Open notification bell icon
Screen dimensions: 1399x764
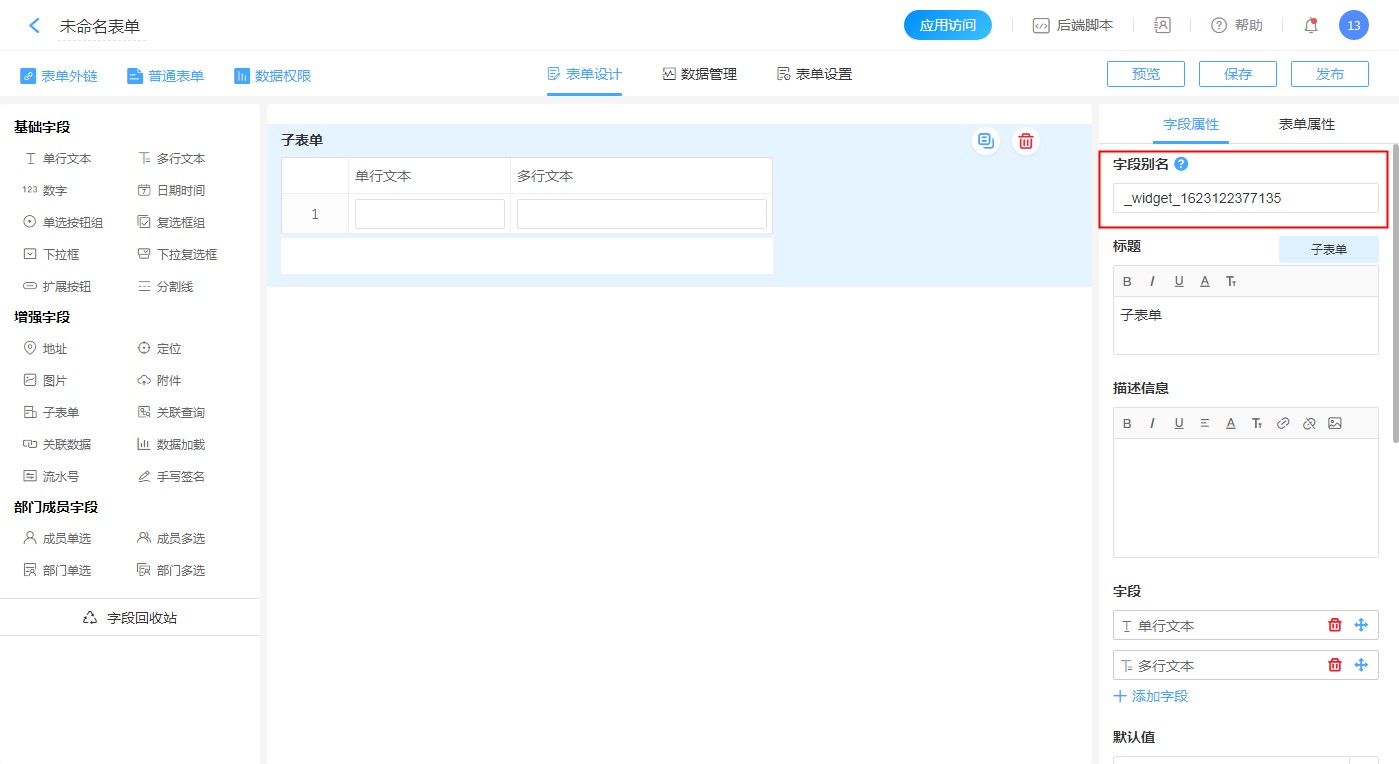(1311, 26)
